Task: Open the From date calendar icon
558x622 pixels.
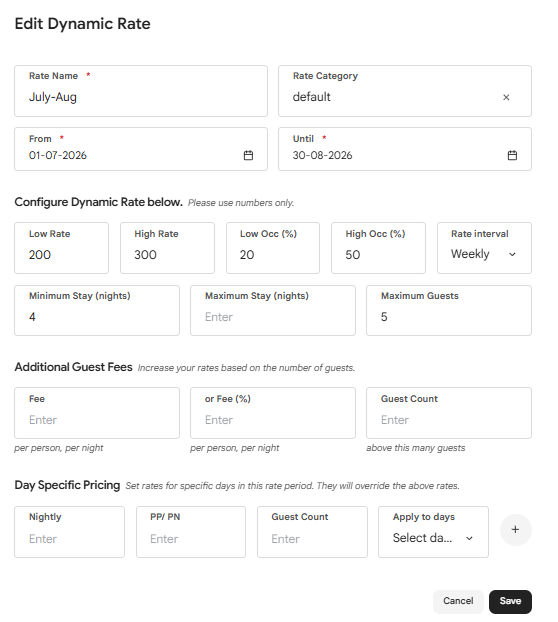Action: 248,155
